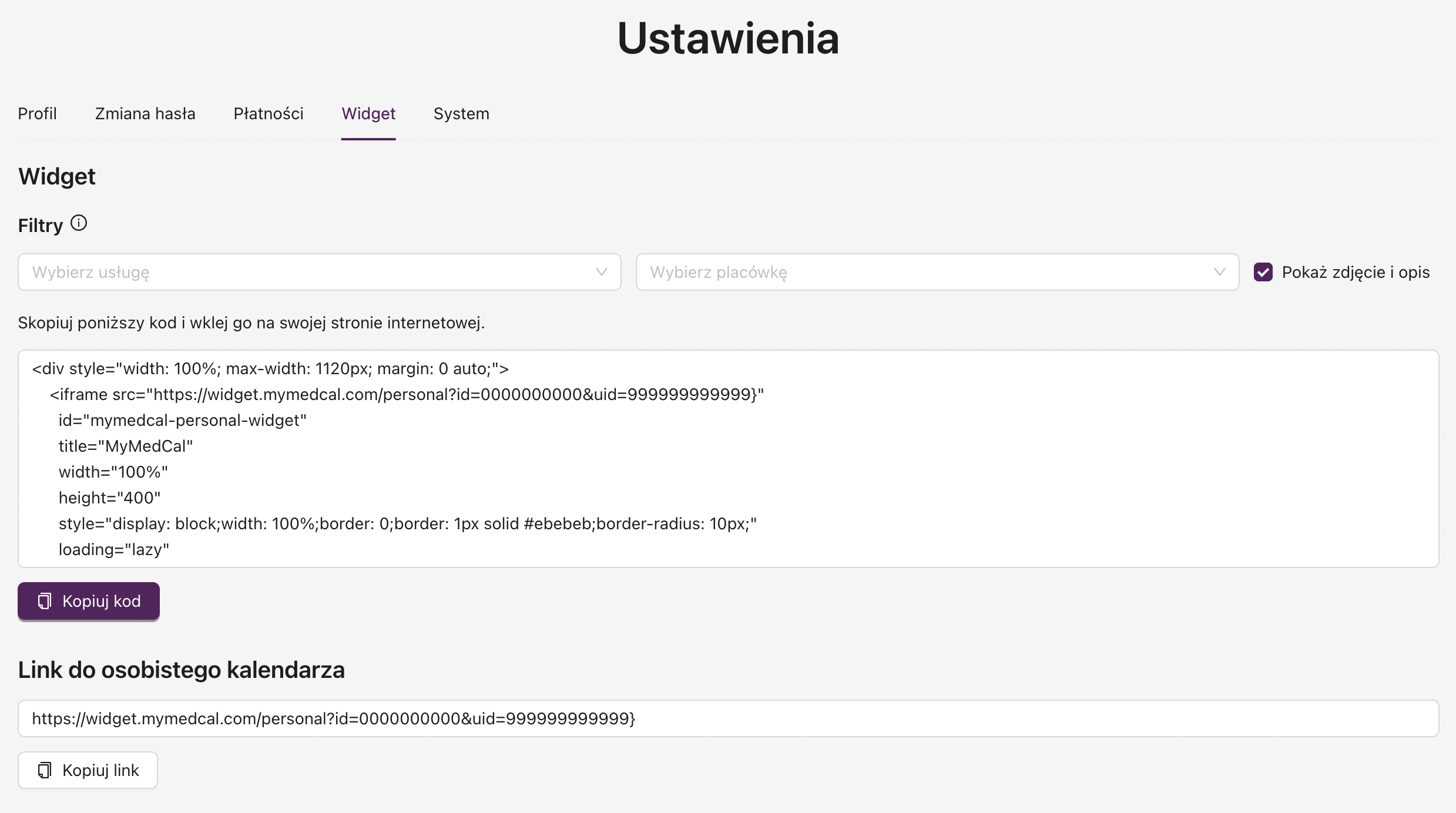The image size is (1456, 813).
Task: Open the Zmiana hasła tab
Action: (145, 113)
